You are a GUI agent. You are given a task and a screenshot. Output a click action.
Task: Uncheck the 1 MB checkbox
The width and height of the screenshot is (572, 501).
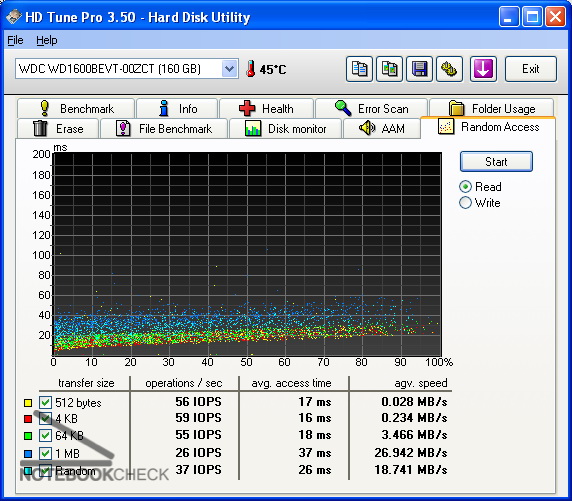[45, 453]
